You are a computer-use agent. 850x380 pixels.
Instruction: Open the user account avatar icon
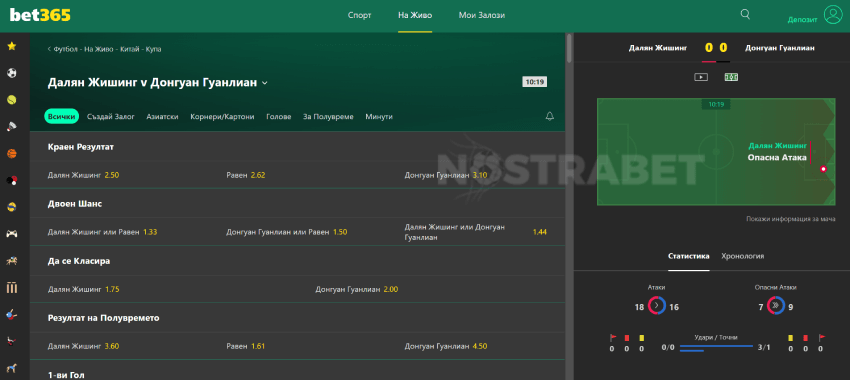coord(833,15)
